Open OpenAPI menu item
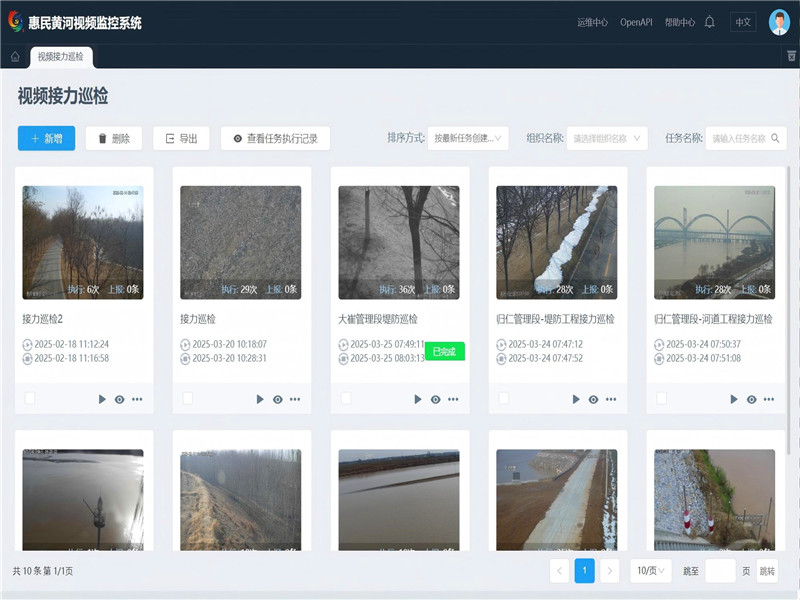 636,22
